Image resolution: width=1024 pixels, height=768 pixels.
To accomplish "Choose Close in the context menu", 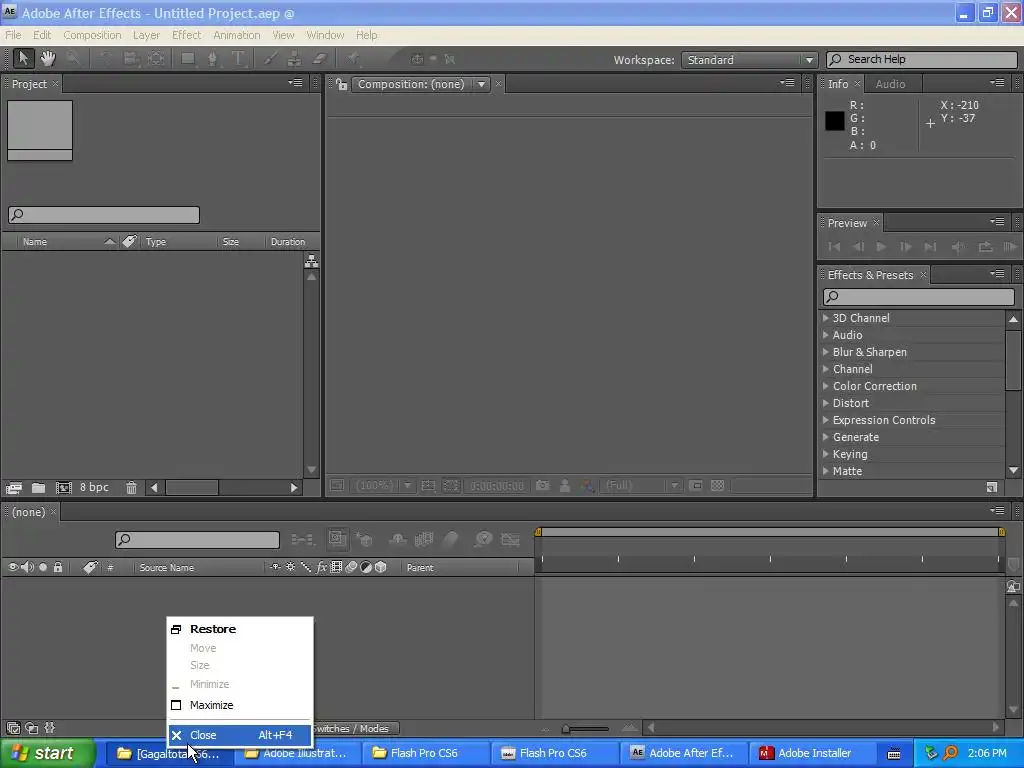I will click(240, 735).
